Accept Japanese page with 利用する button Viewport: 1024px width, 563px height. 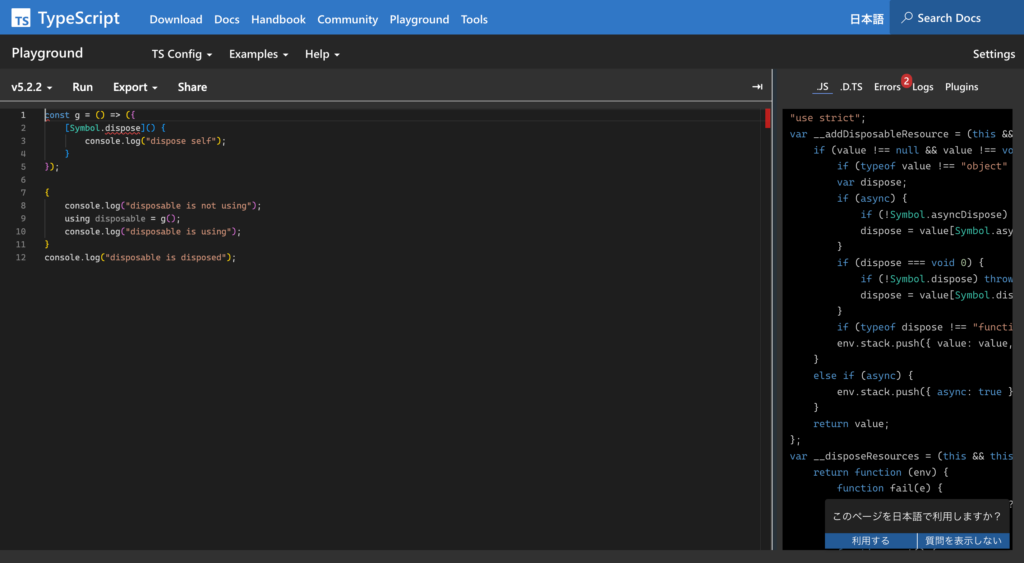[x=870, y=541]
